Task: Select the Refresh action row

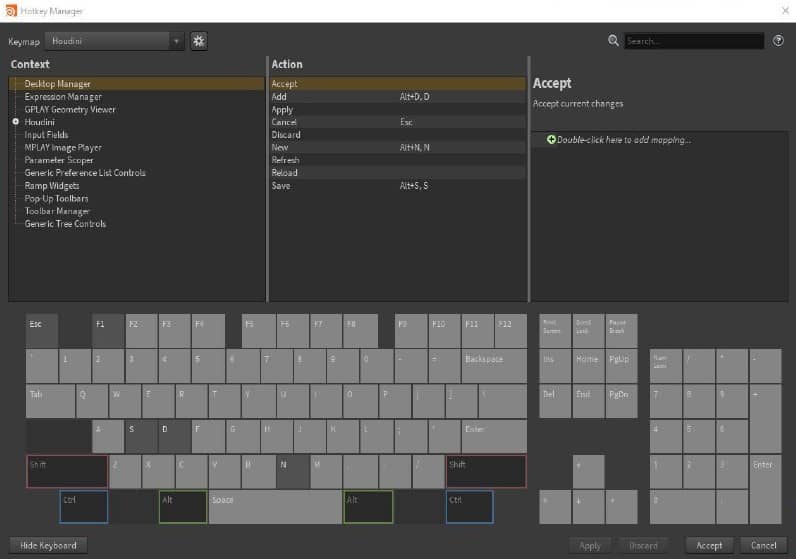Action: [x=285, y=160]
